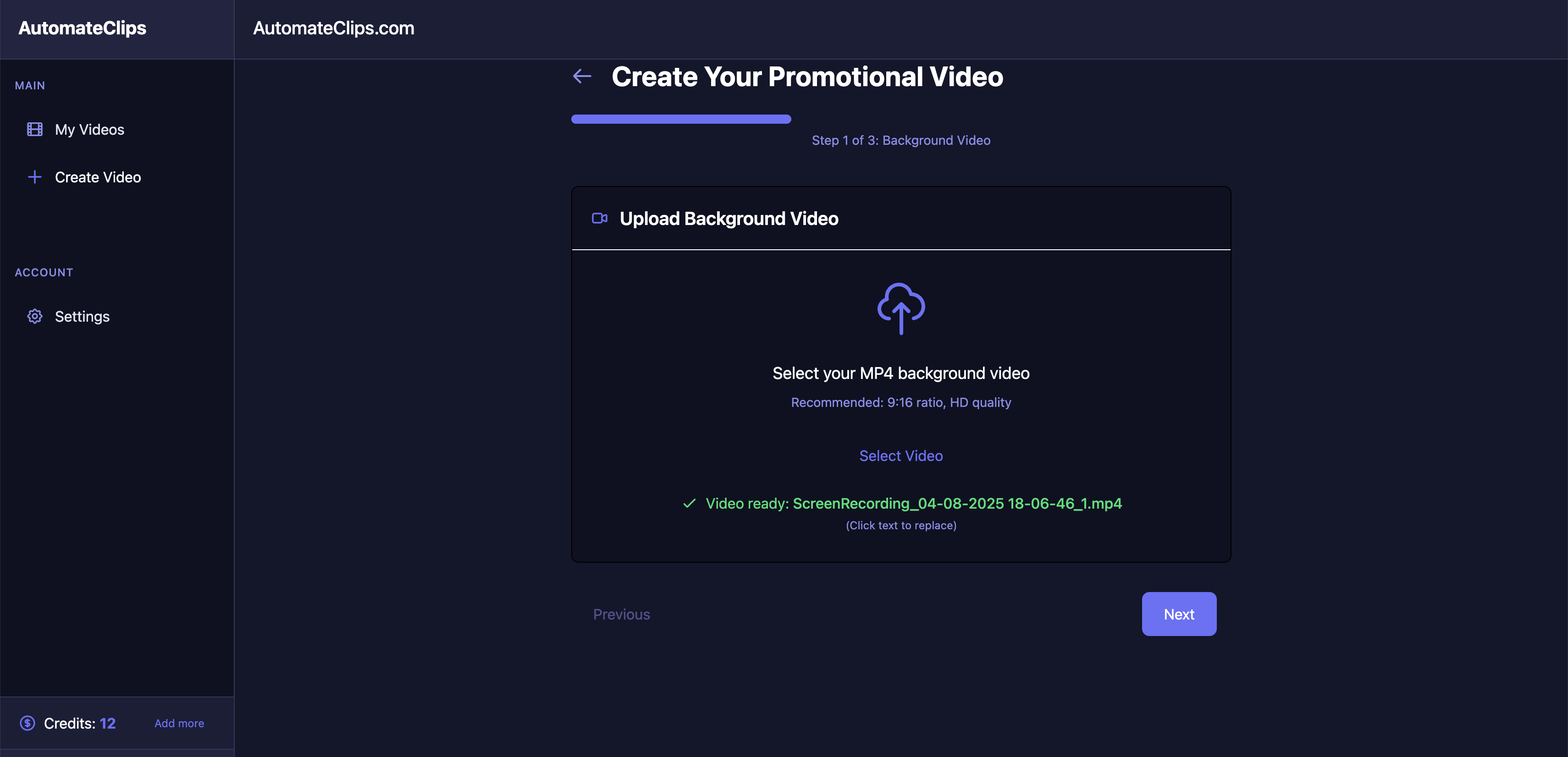
Task: Click the Step 1 of 3 label
Action: [901, 140]
